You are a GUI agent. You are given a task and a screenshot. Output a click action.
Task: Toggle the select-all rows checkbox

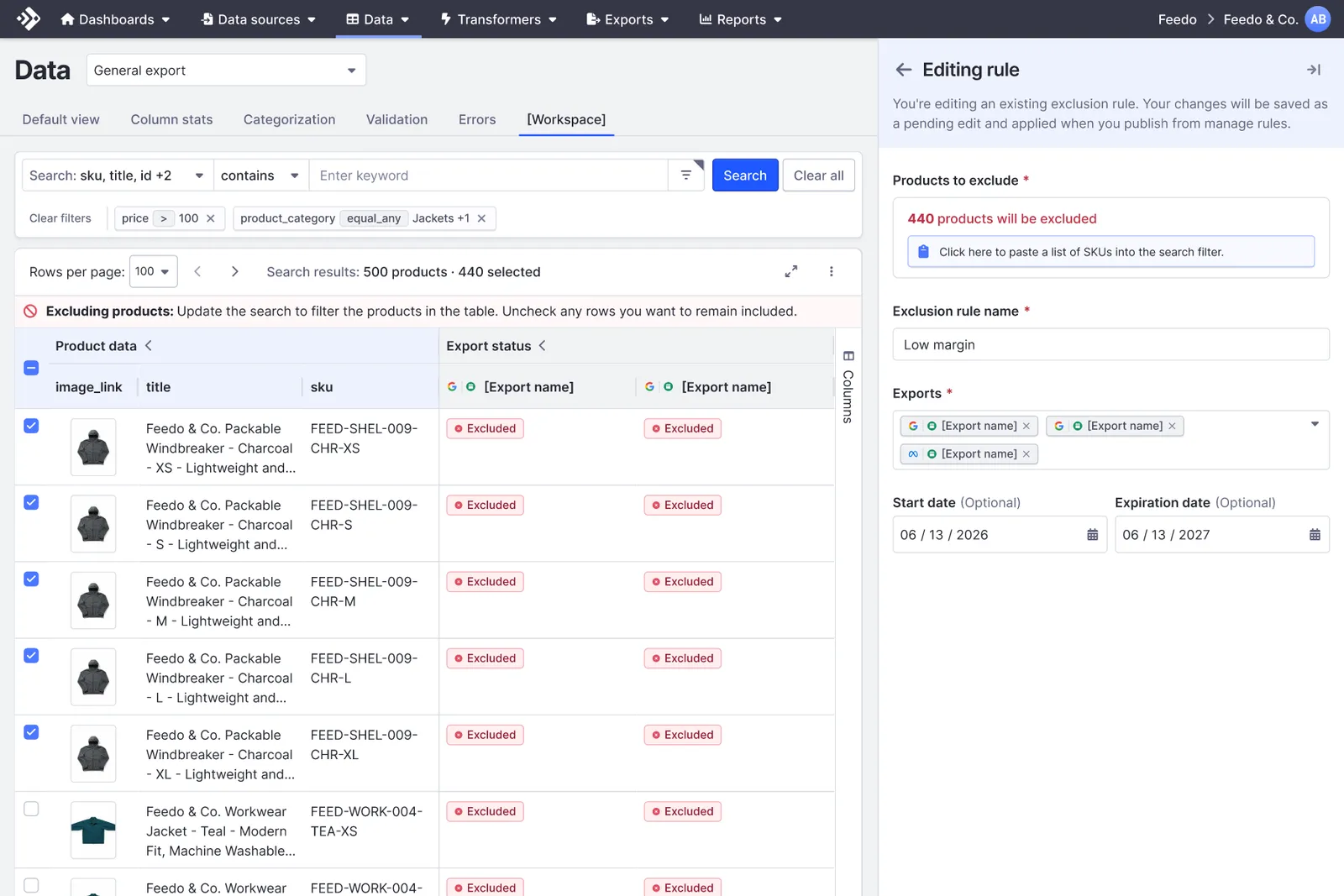coord(31,368)
